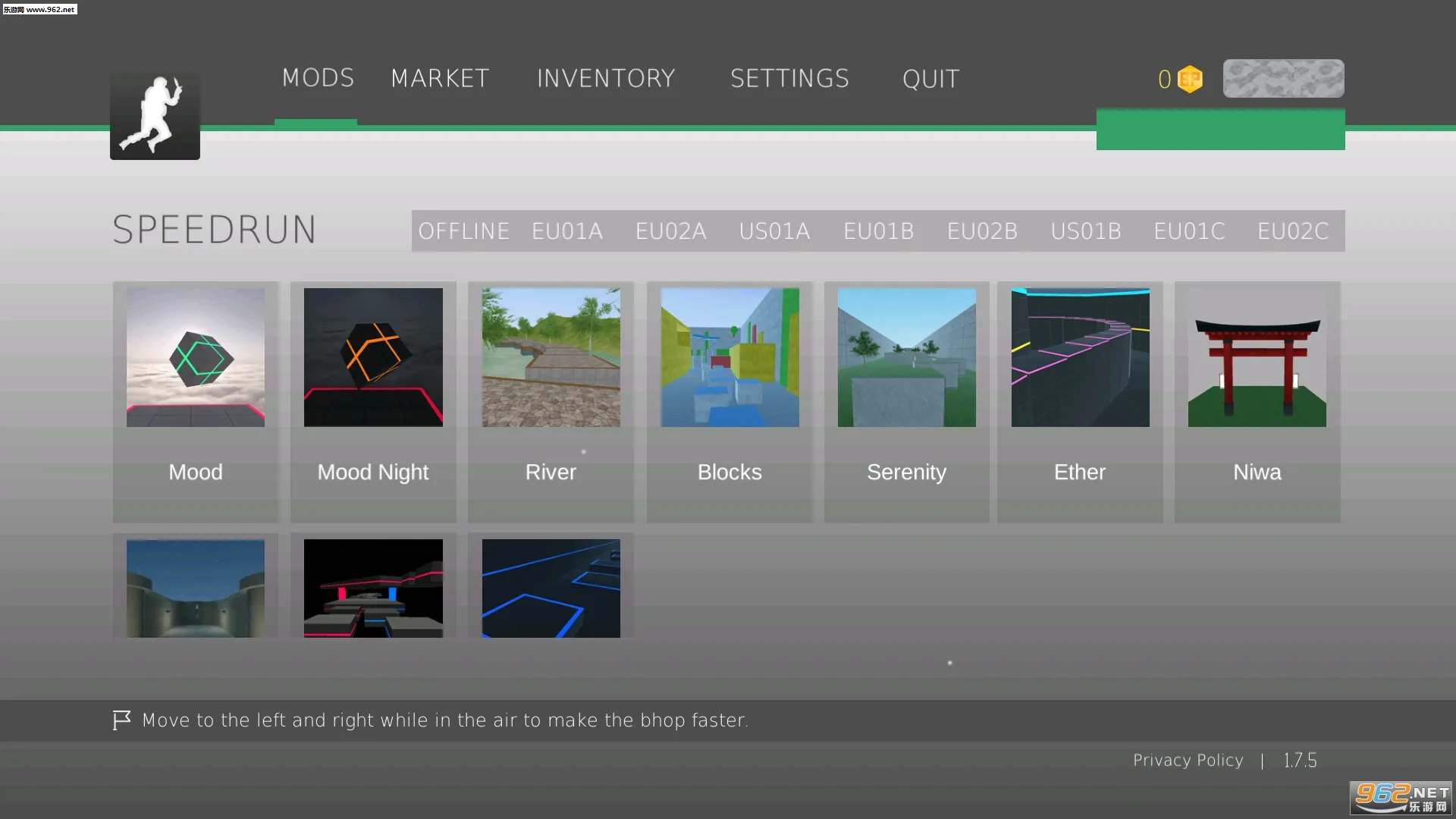The image size is (1456, 819).
Task: Click the blurred username profile box
Action: [x=1283, y=78]
